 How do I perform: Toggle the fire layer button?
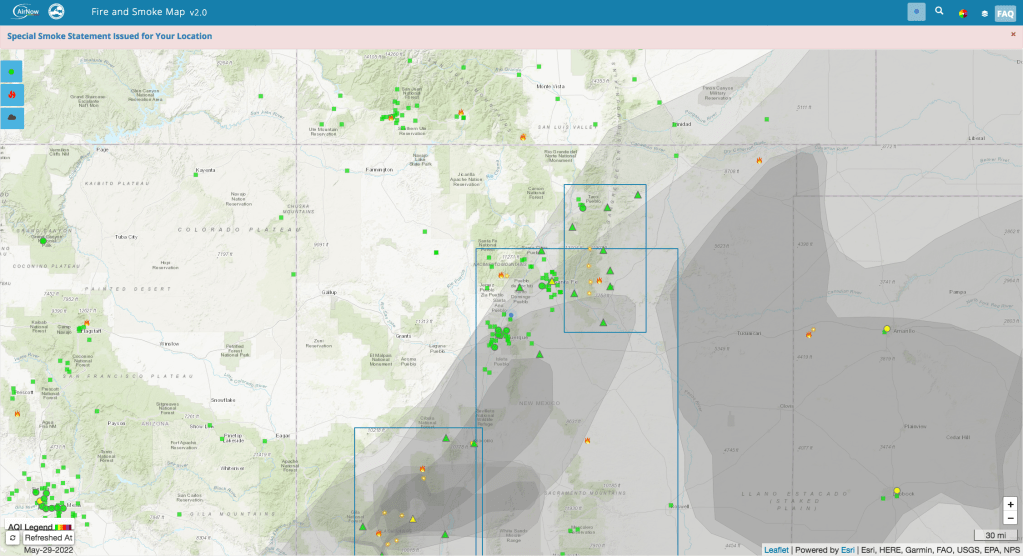click(x=12, y=94)
